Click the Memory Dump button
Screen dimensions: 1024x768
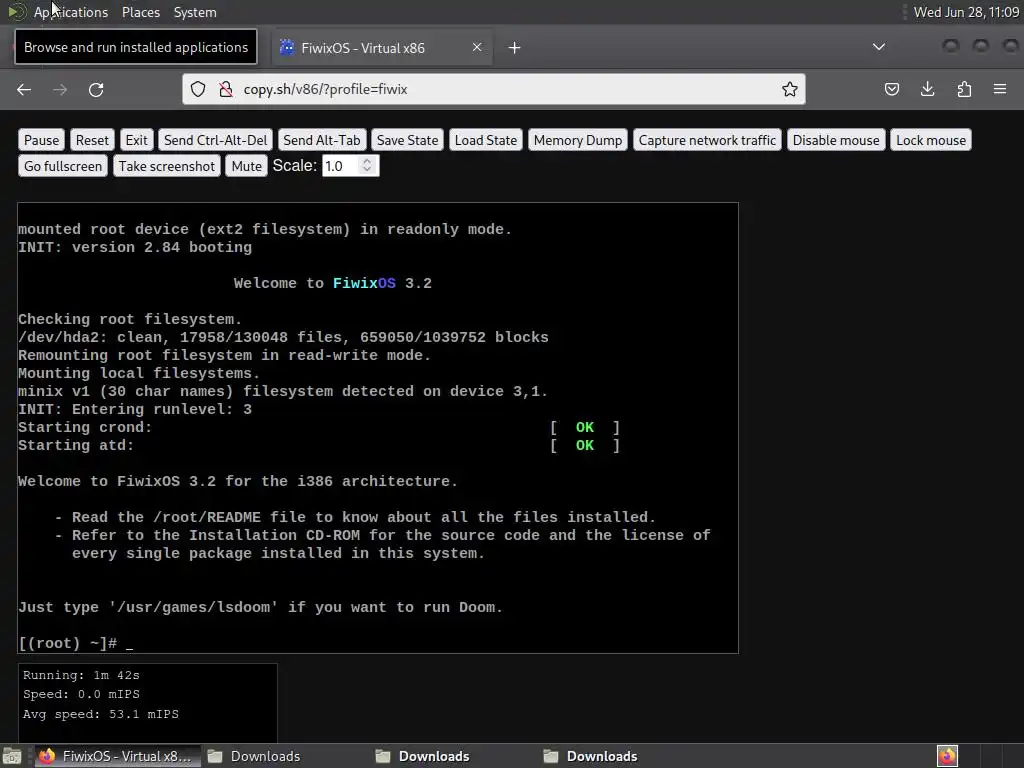(578, 140)
